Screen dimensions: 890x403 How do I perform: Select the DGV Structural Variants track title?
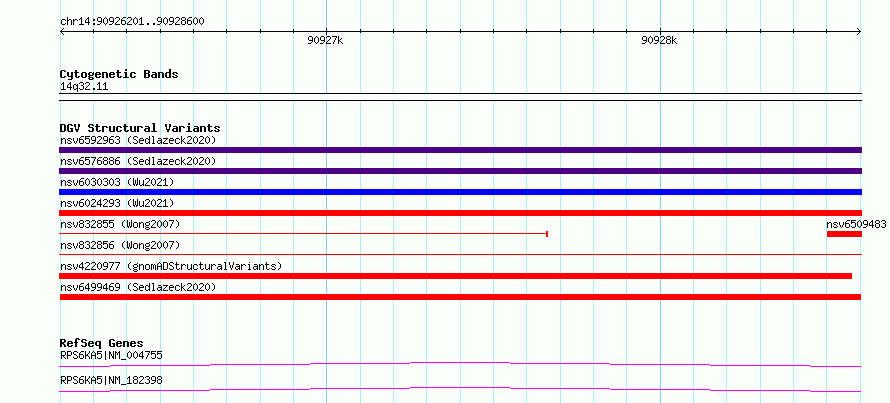pos(140,128)
